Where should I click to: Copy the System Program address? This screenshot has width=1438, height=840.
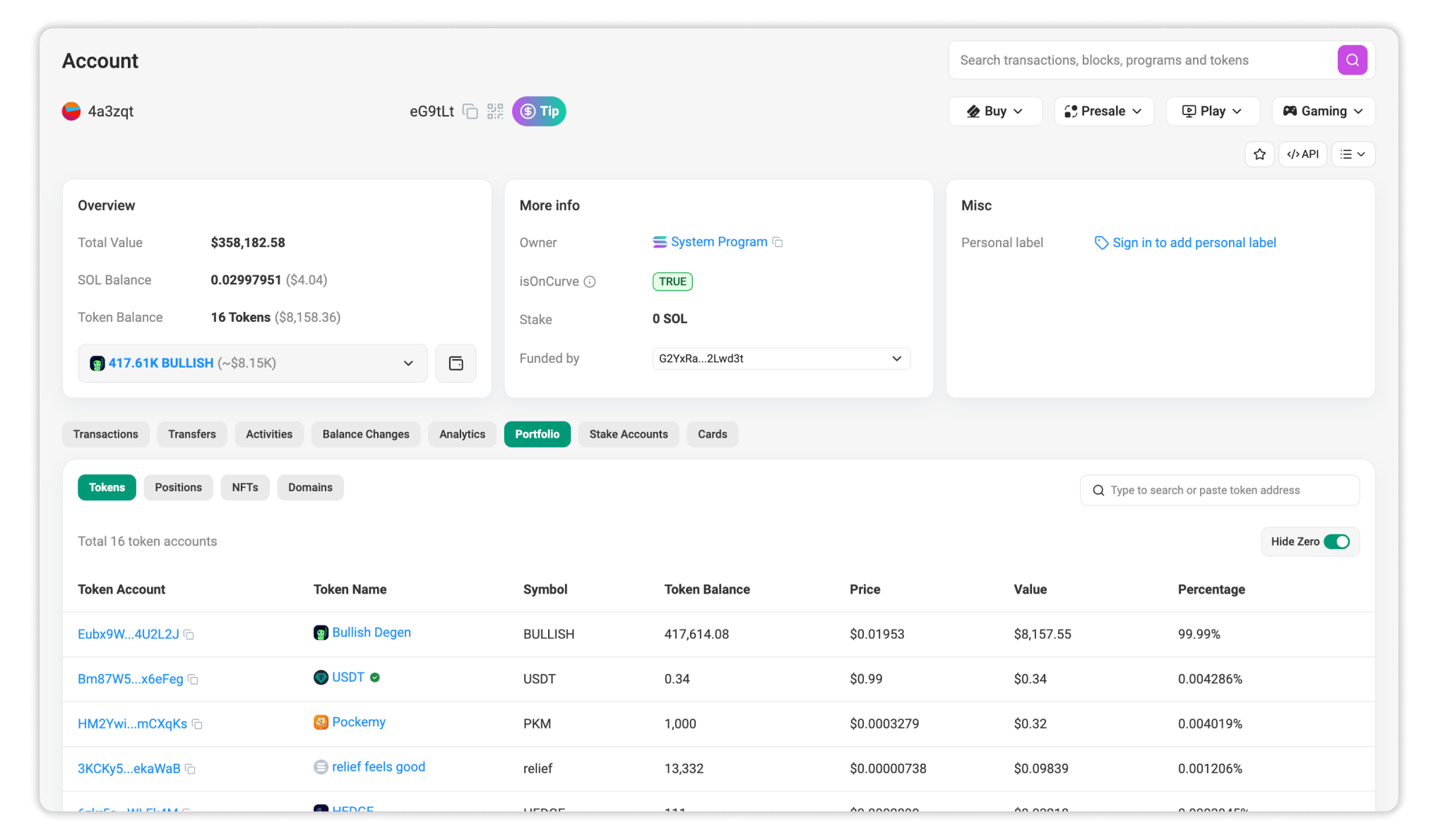(778, 242)
